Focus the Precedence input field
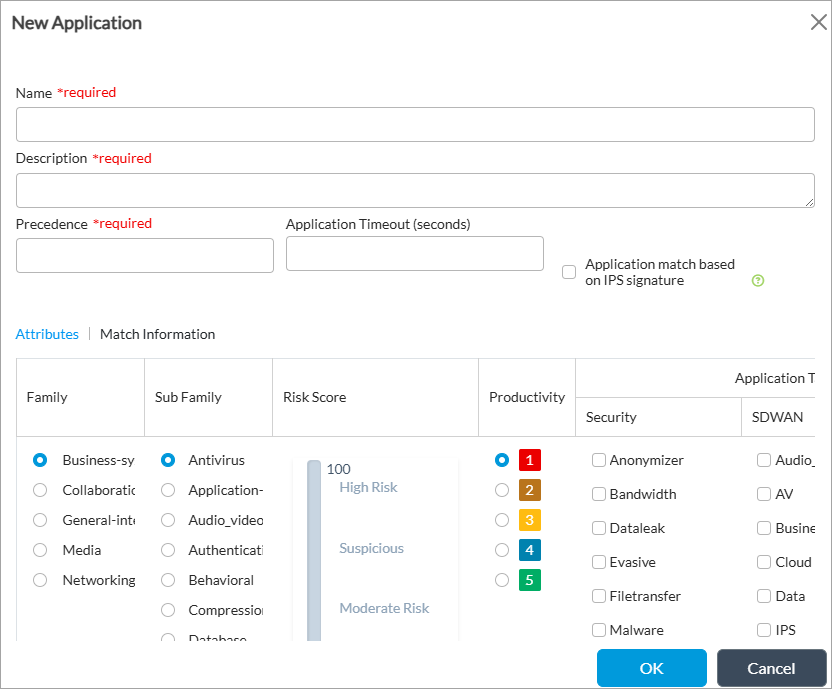The height and width of the screenshot is (689, 832). tap(144, 255)
